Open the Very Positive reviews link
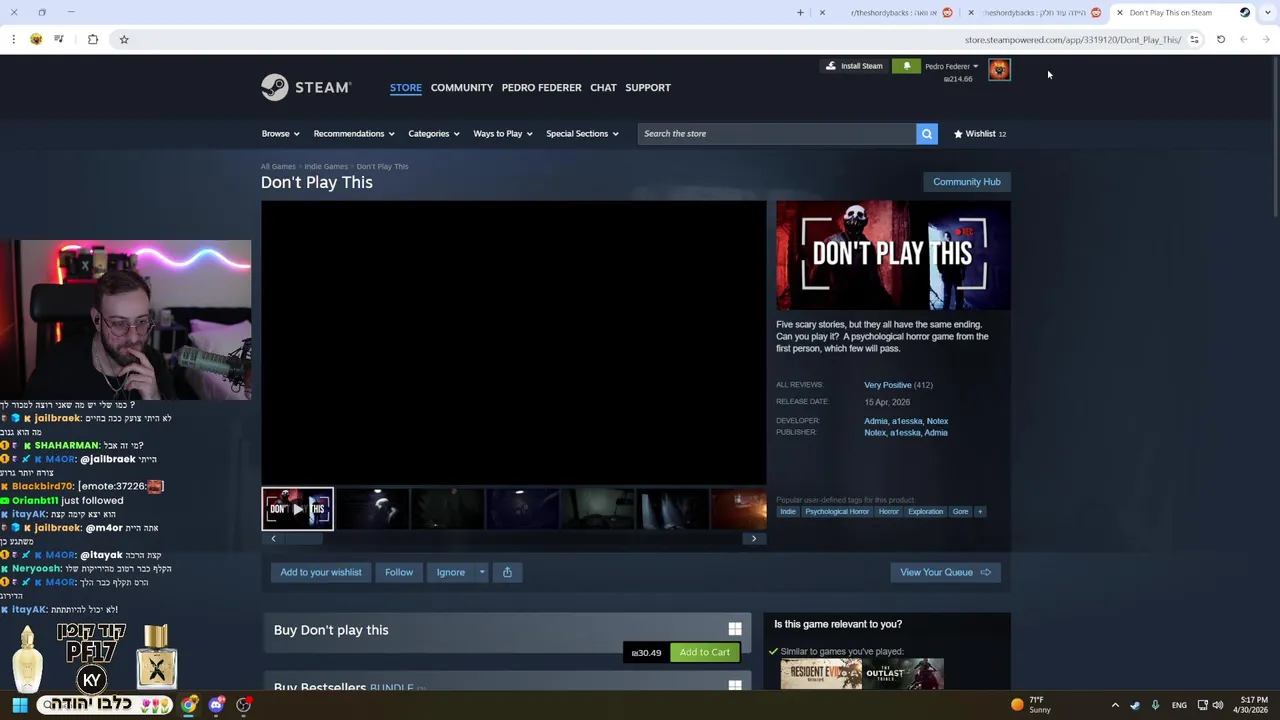 click(x=888, y=385)
